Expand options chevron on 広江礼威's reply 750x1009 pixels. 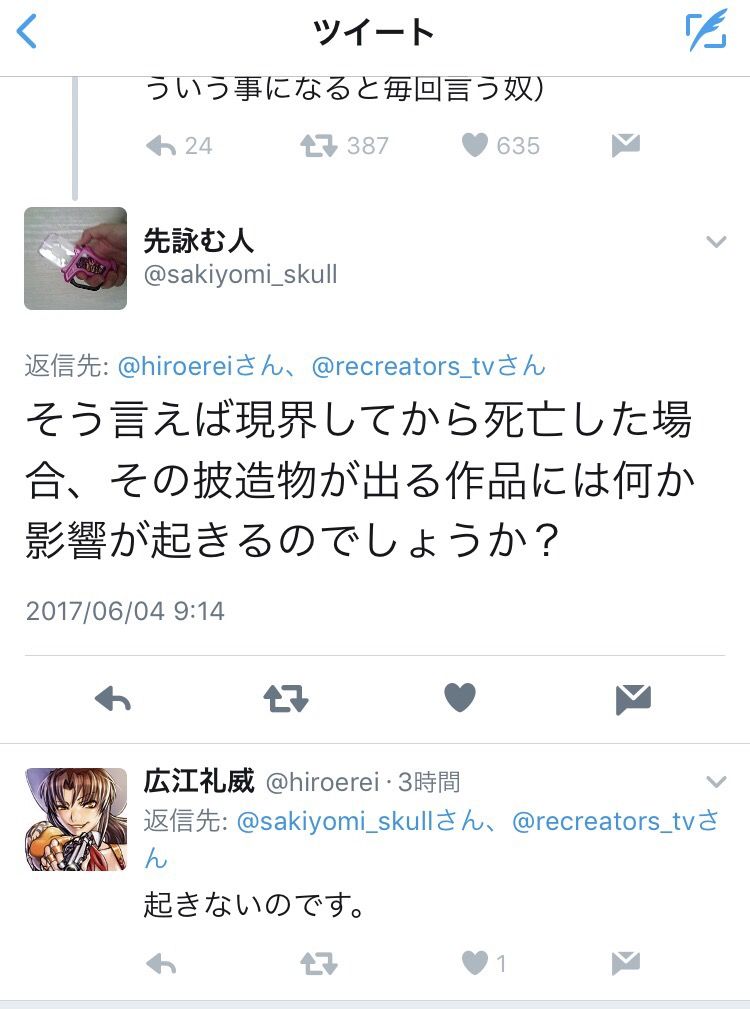(716, 782)
